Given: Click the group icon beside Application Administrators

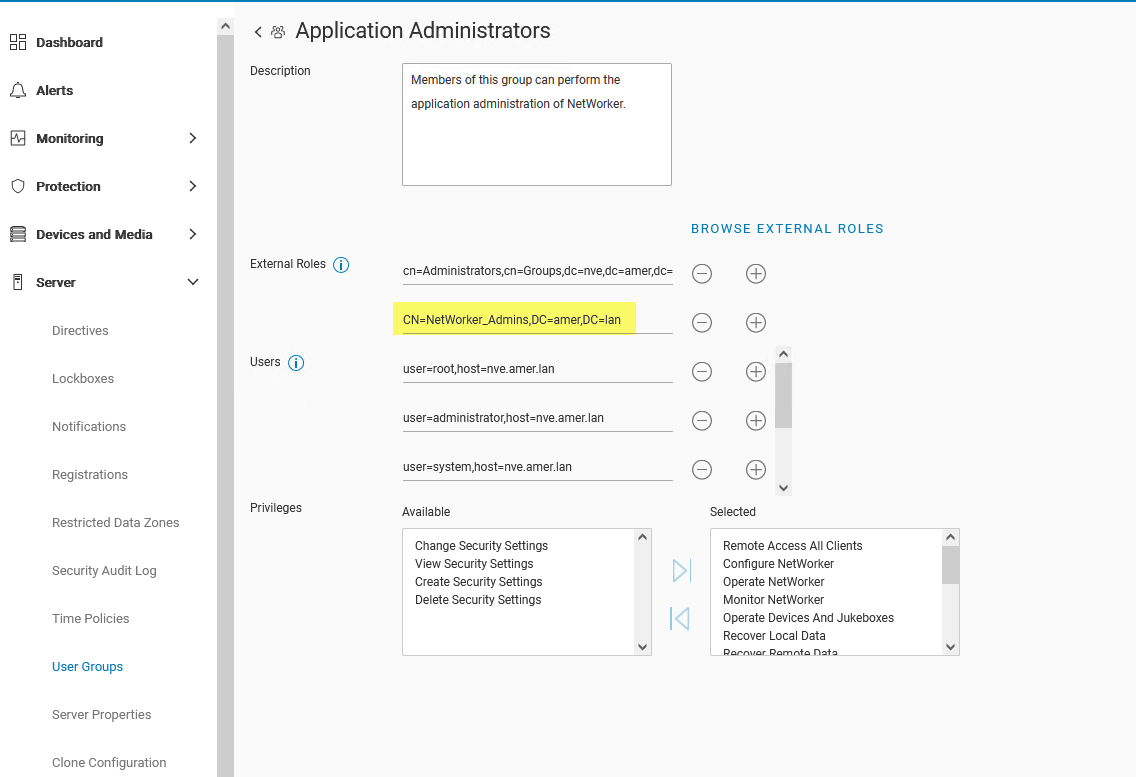Looking at the screenshot, I should 278,31.
